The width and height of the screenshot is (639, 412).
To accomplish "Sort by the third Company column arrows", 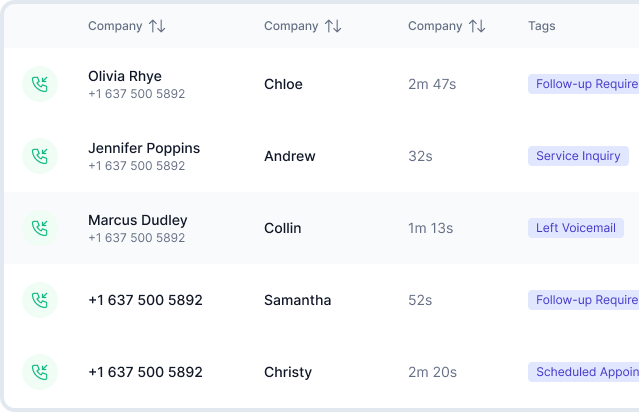I will 477,26.
